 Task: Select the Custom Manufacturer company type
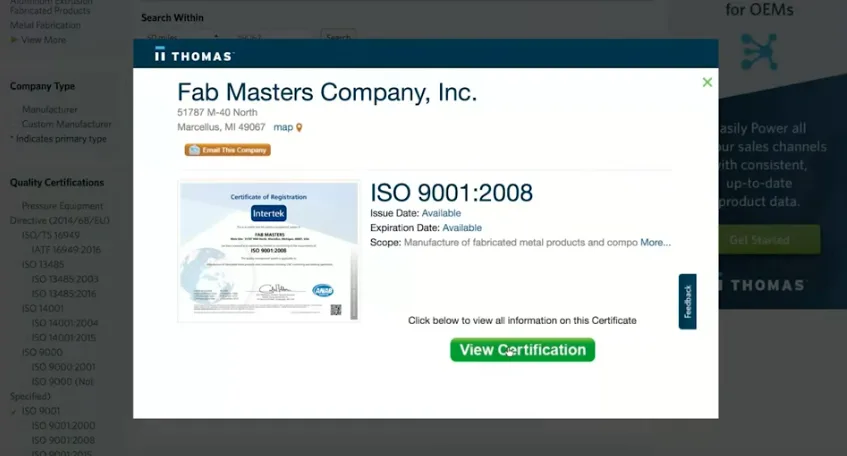66,124
